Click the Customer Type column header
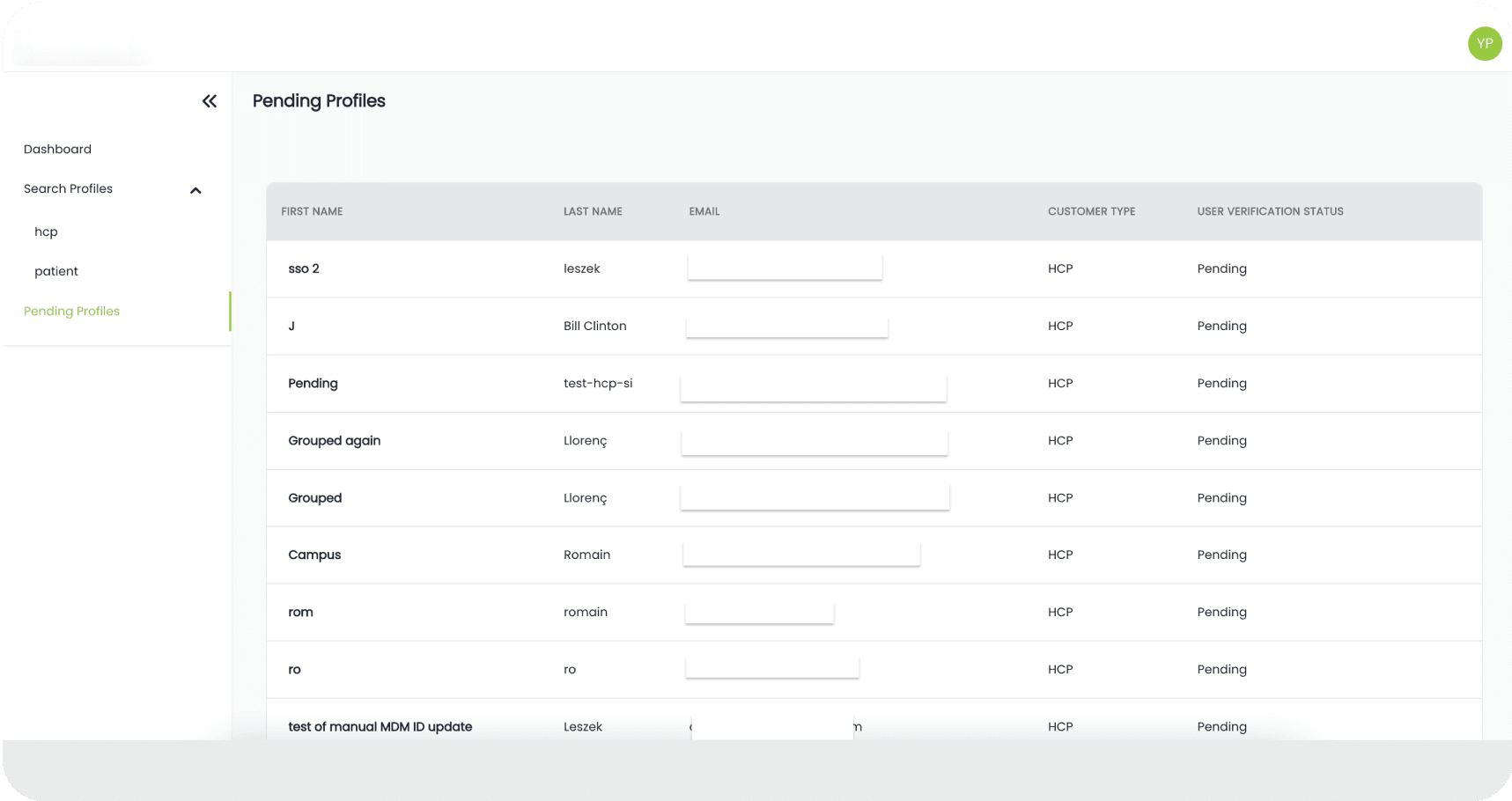The image size is (1512, 801). coord(1091,211)
